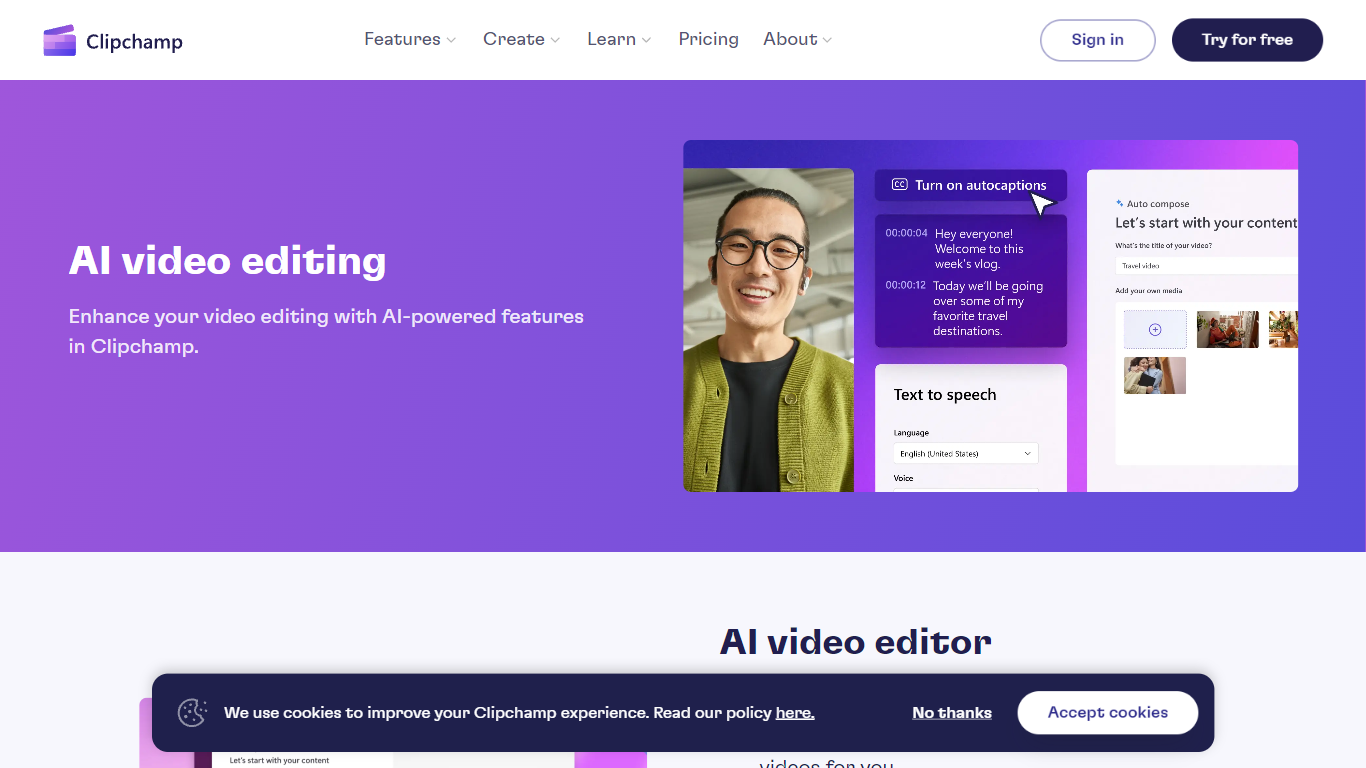Viewport: 1366px width, 768px height.
Task: Expand the Learn dropdown menu
Action: pos(619,39)
